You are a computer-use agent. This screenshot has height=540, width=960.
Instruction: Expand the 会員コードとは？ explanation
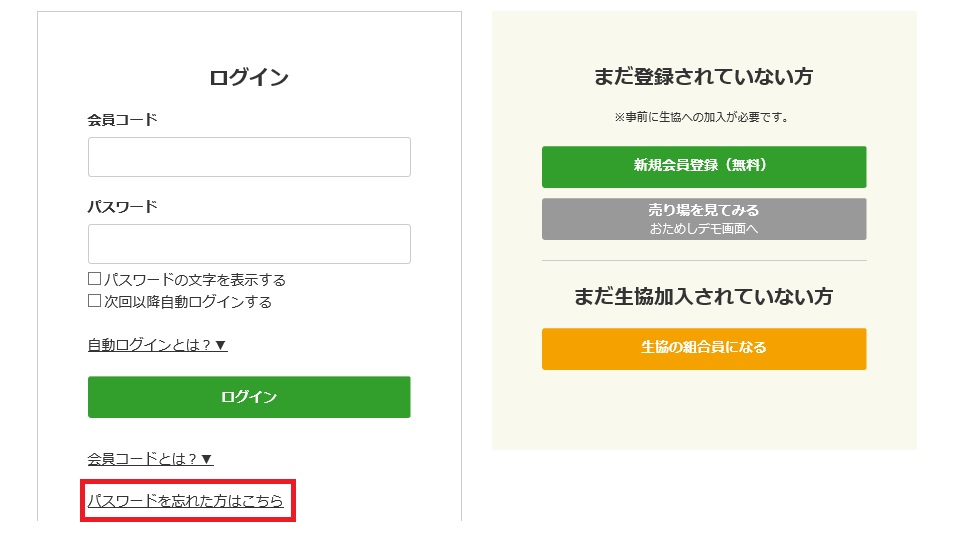coord(151,459)
